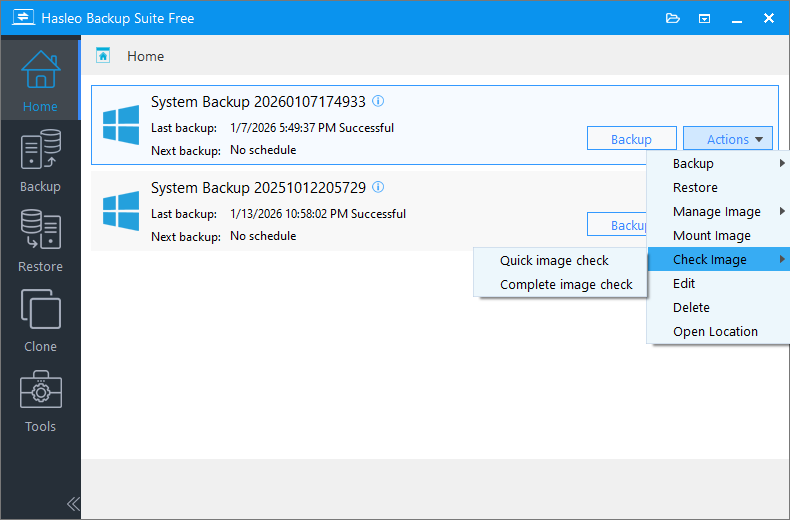Collapse the sidebar with the double chevron

point(73,503)
